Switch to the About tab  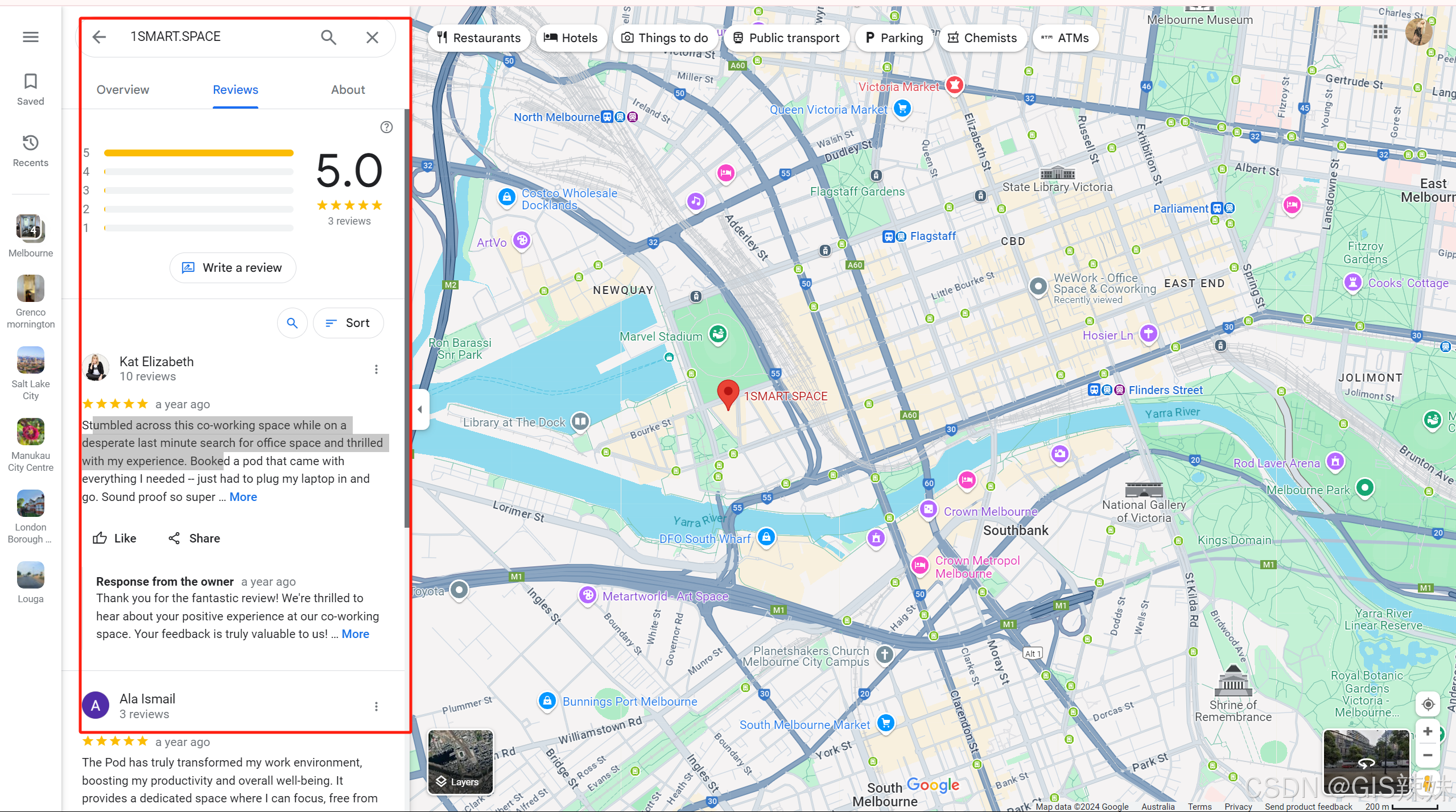click(x=348, y=89)
